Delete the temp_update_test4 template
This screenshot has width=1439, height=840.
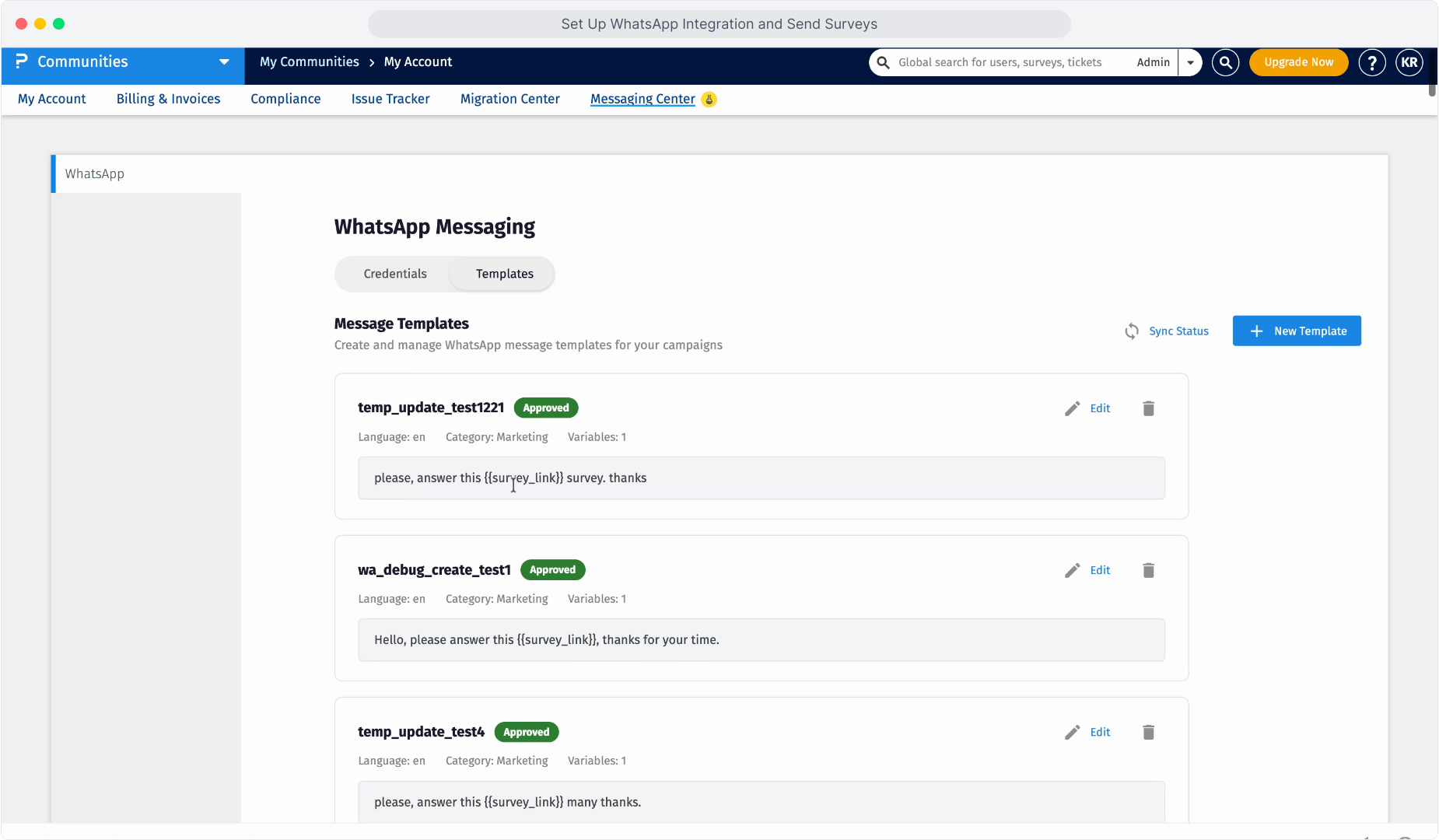(x=1148, y=732)
